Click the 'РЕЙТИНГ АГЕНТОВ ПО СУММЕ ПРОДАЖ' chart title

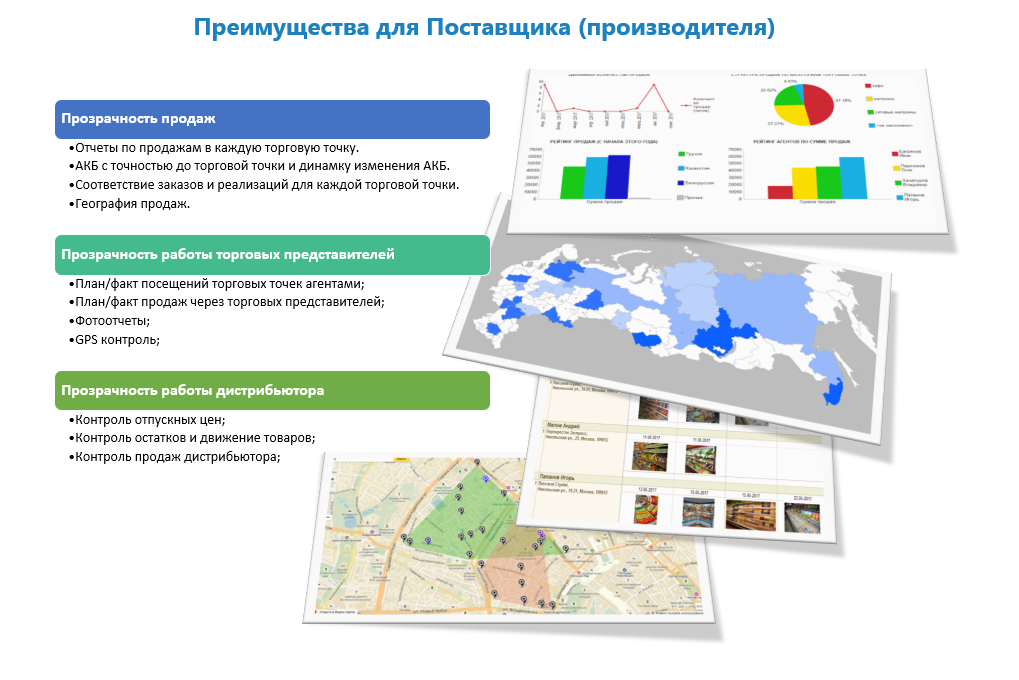tap(801, 141)
